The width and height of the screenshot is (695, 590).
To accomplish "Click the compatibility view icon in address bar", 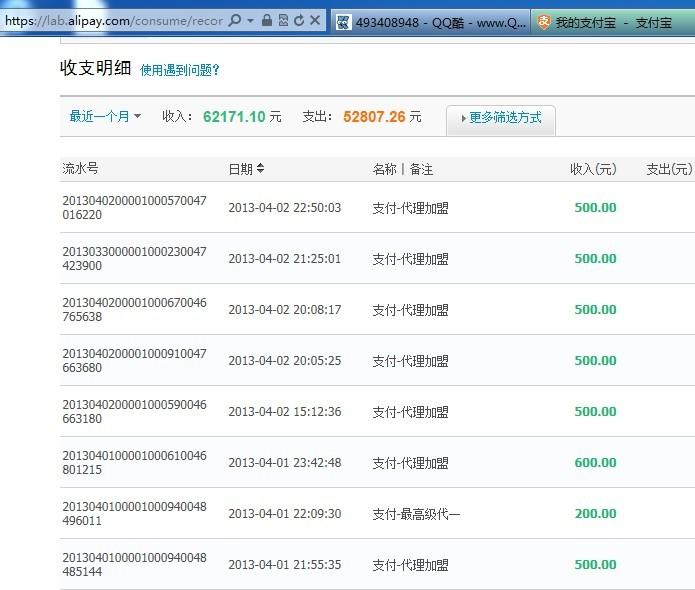I will [283, 20].
